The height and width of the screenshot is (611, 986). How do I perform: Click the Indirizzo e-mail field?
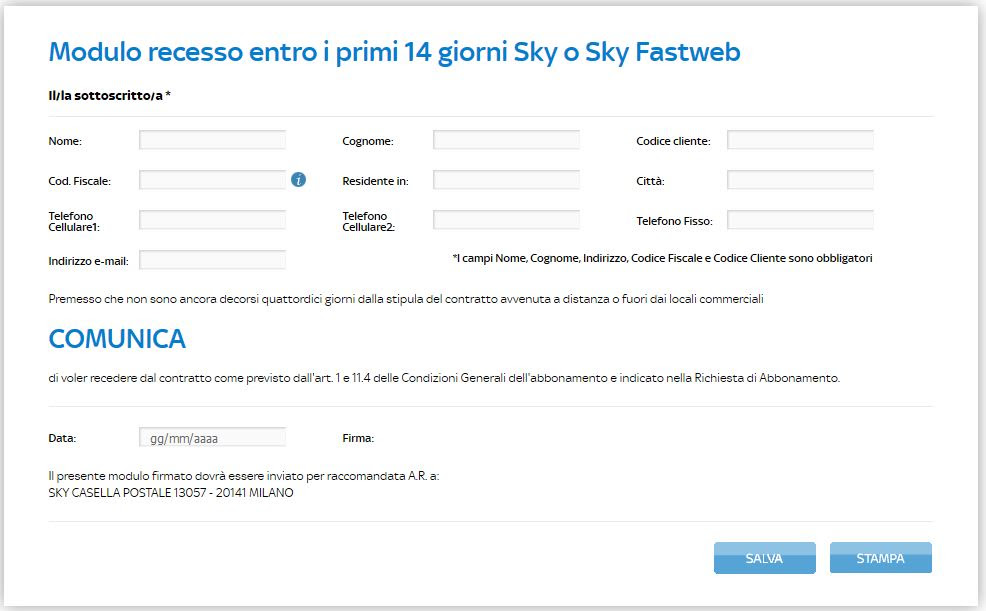(211, 258)
